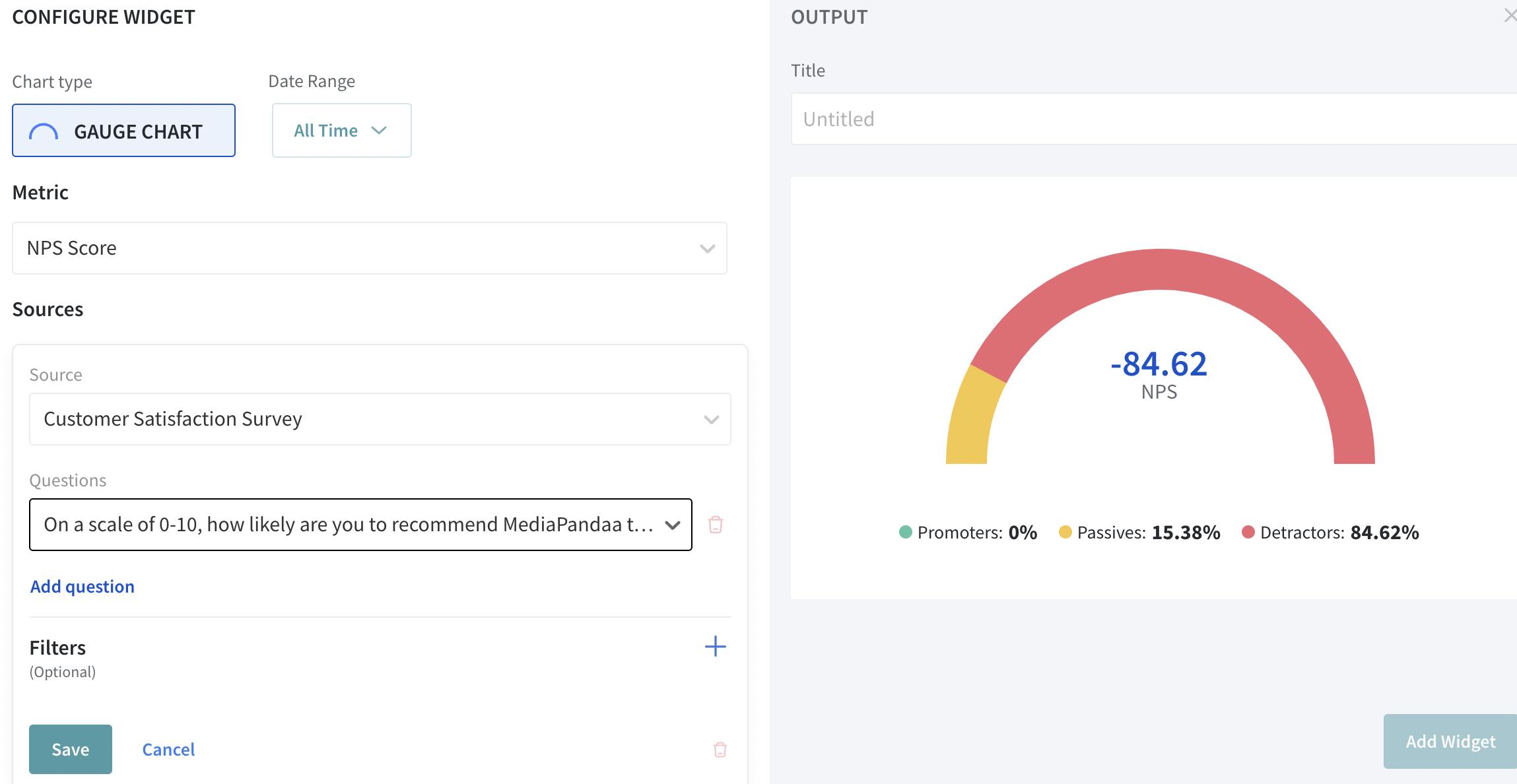
Task: Click the green Promoters legend dot
Action: pos(906,532)
